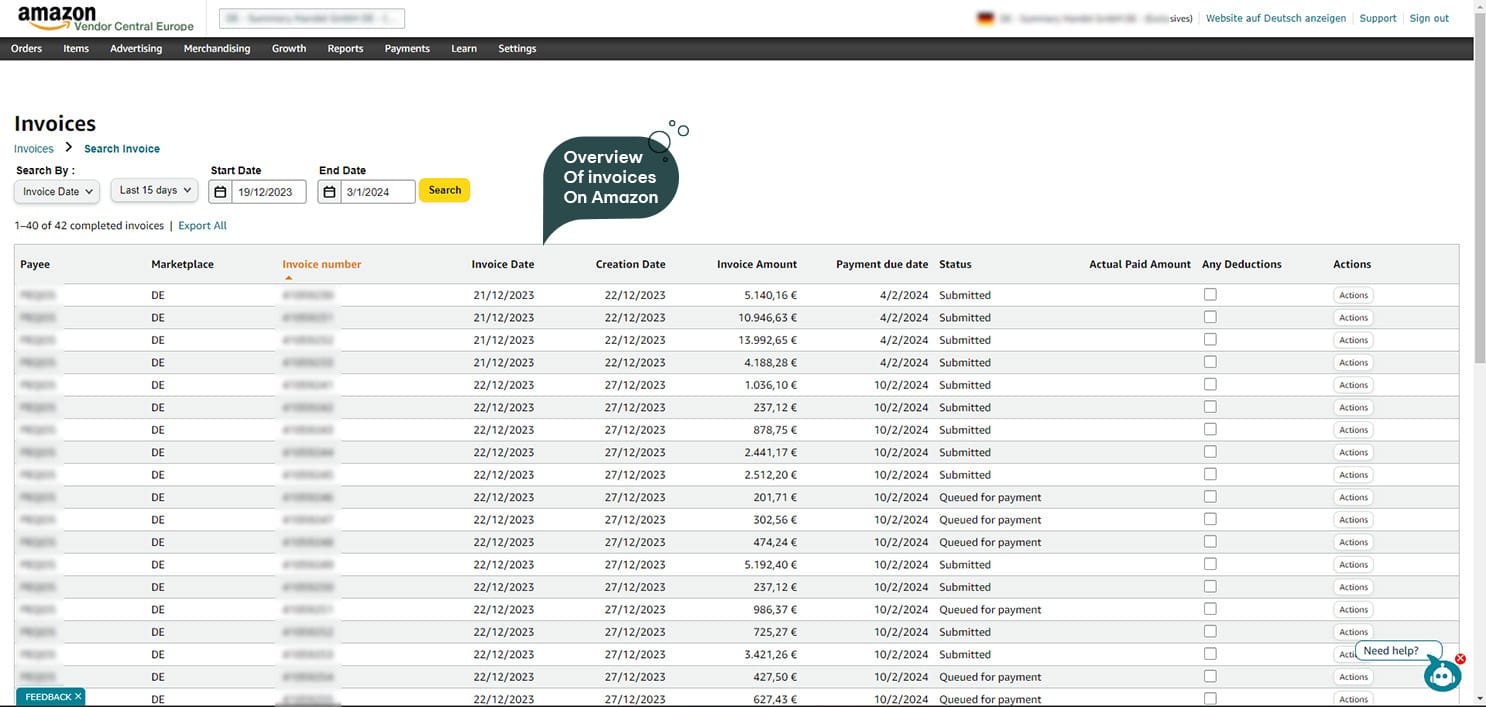
Task: Click the Start Date input field
Action: pos(268,192)
